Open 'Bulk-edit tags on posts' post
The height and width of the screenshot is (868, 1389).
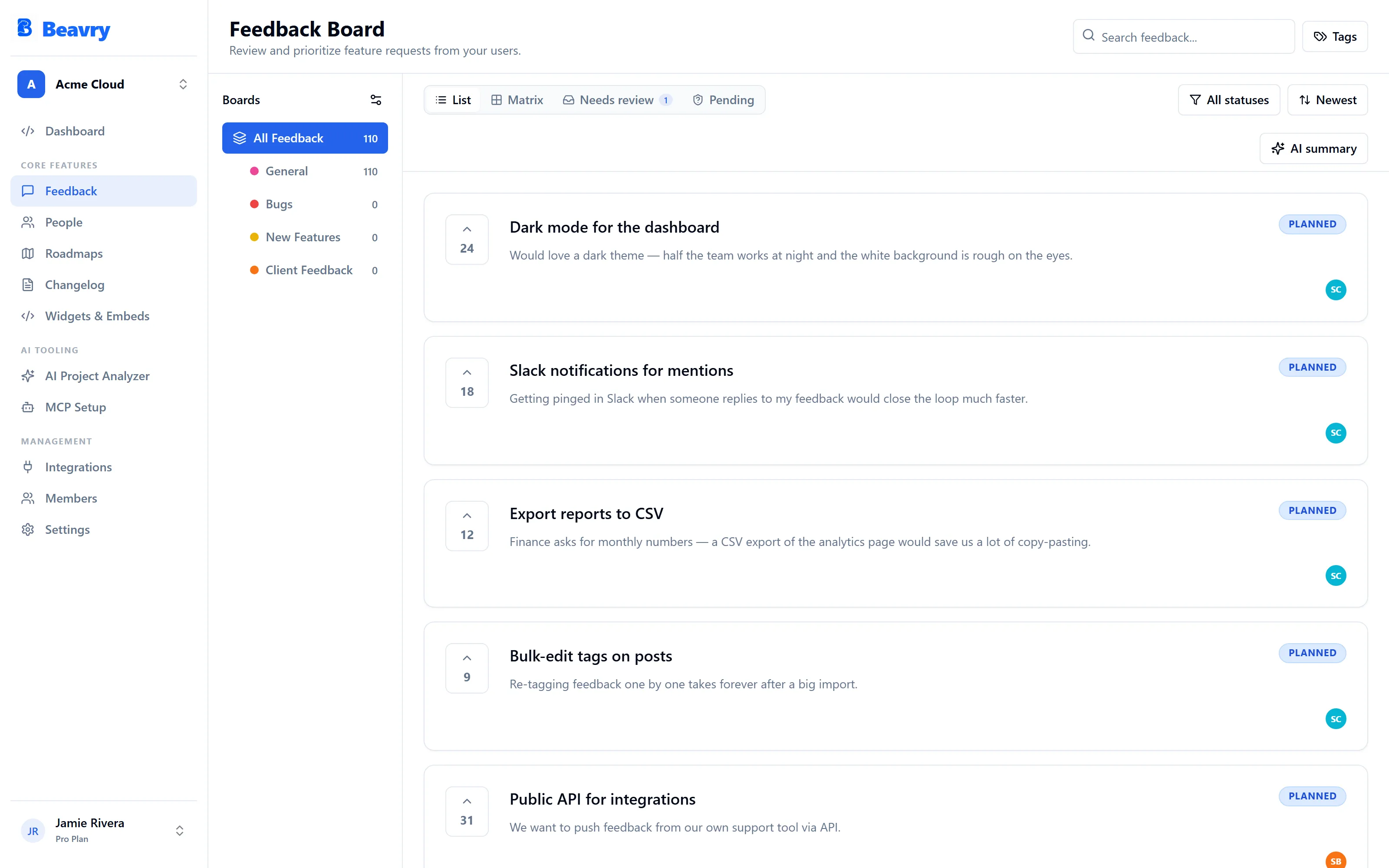tap(591, 656)
